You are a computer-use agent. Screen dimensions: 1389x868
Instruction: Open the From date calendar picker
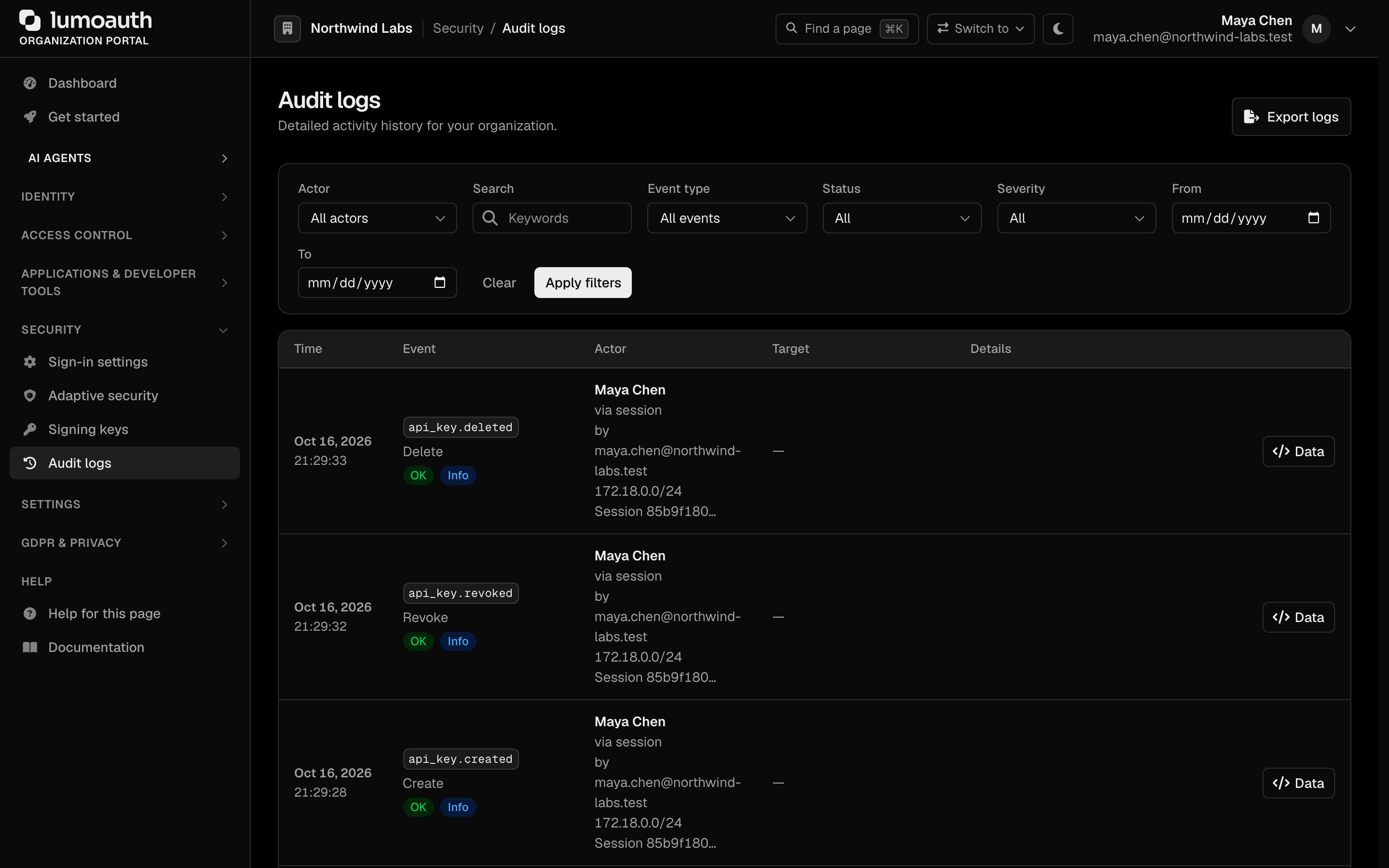pos(1313,218)
